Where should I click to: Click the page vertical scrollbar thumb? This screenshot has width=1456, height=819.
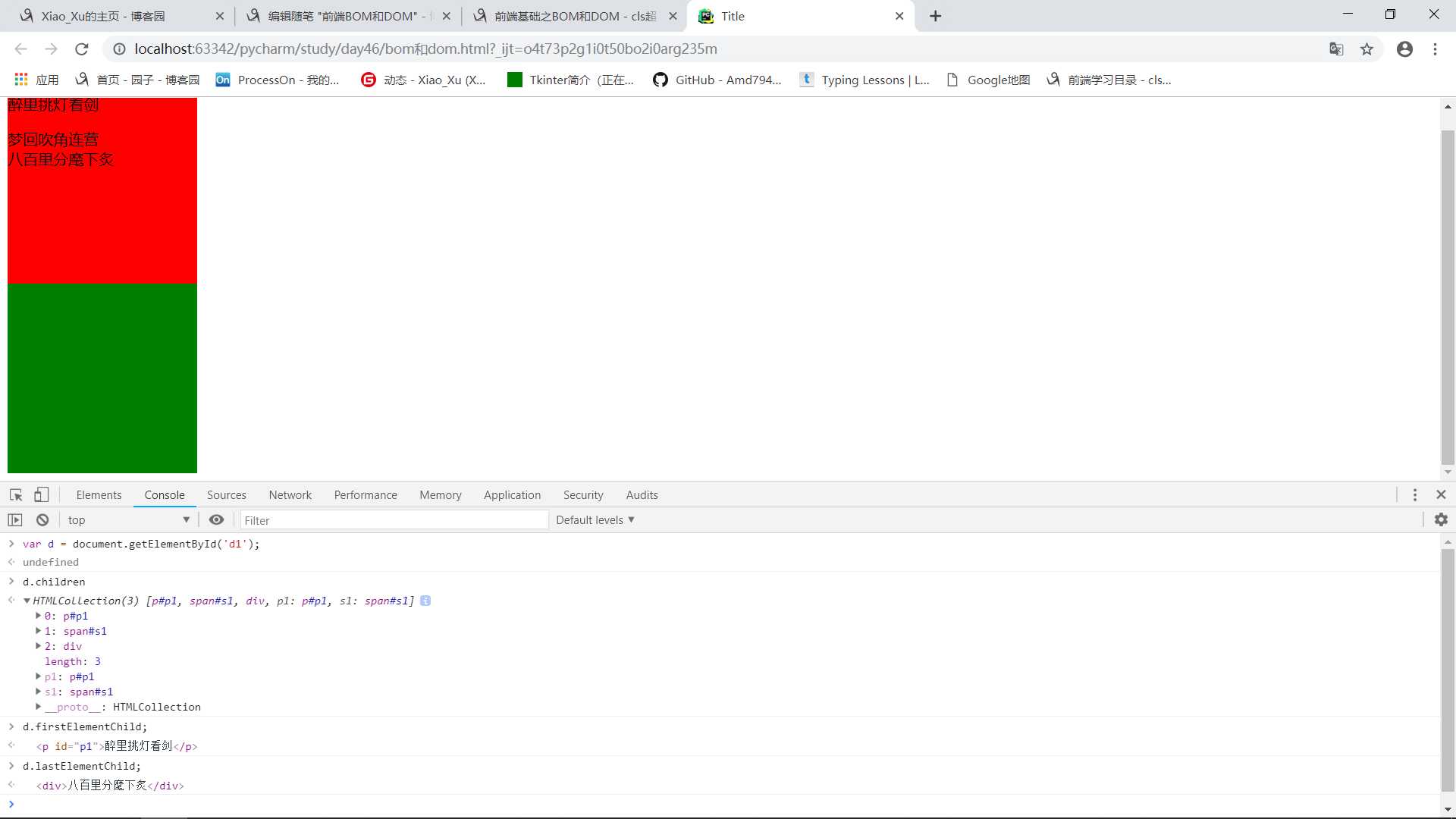[1448, 297]
